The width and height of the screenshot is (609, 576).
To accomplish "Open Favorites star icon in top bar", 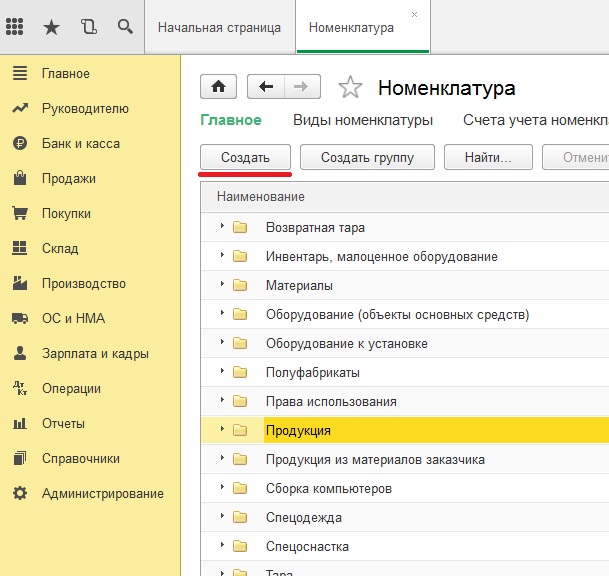I will coord(53,26).
